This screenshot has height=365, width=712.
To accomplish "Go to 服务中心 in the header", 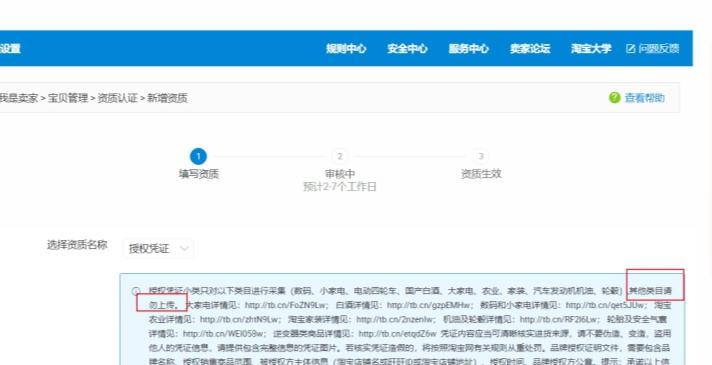I will pos(469,49).
